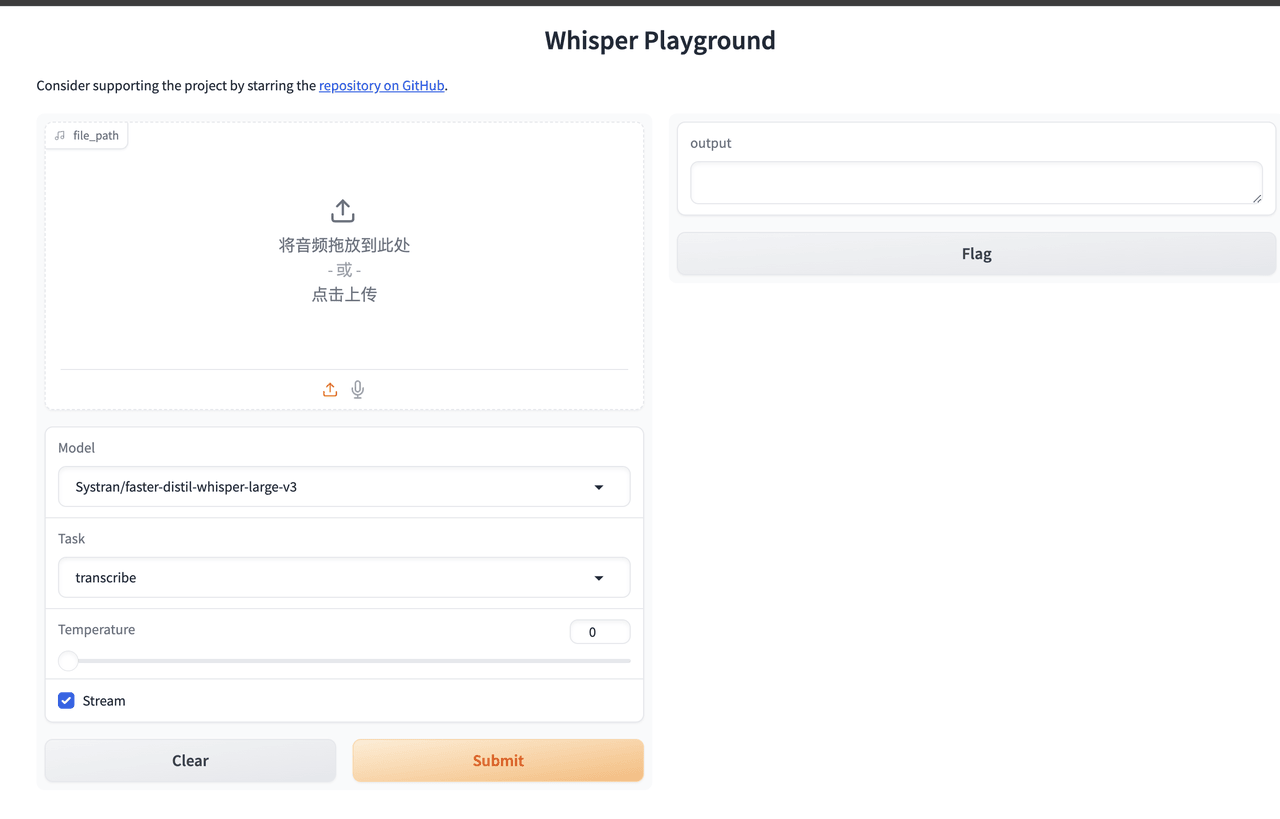Open the repository on GitHub link

point(381,86)
